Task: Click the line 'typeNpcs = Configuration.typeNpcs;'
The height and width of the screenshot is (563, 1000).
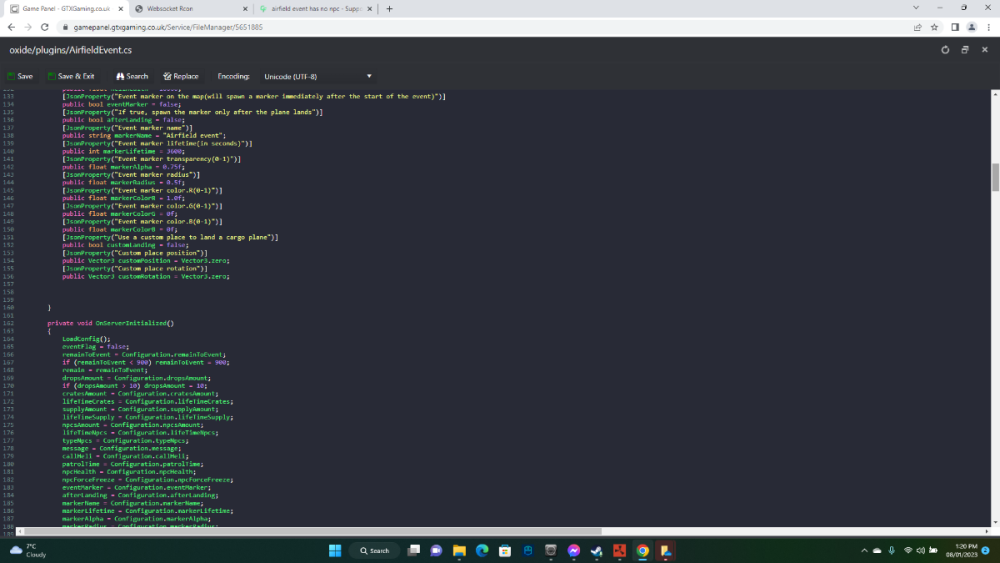Action: pyautogui.click(x=125, y=441)
